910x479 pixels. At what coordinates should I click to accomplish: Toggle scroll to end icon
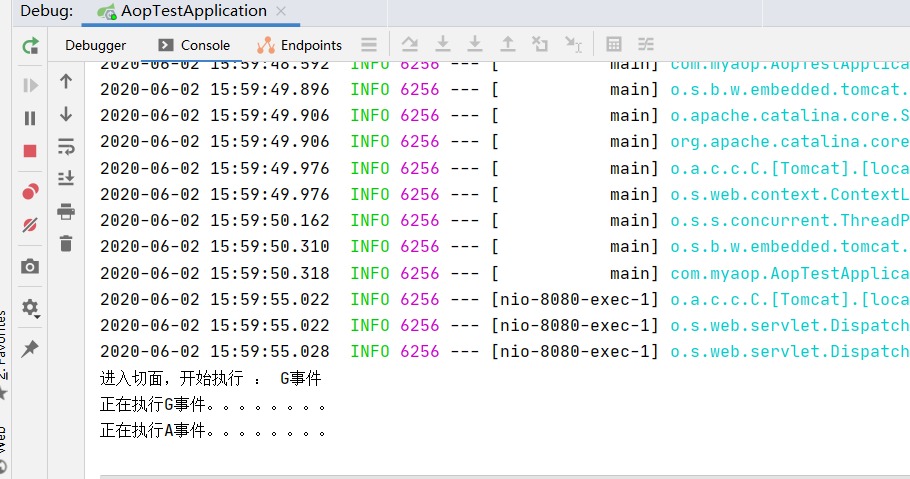[x=66, y=178]
